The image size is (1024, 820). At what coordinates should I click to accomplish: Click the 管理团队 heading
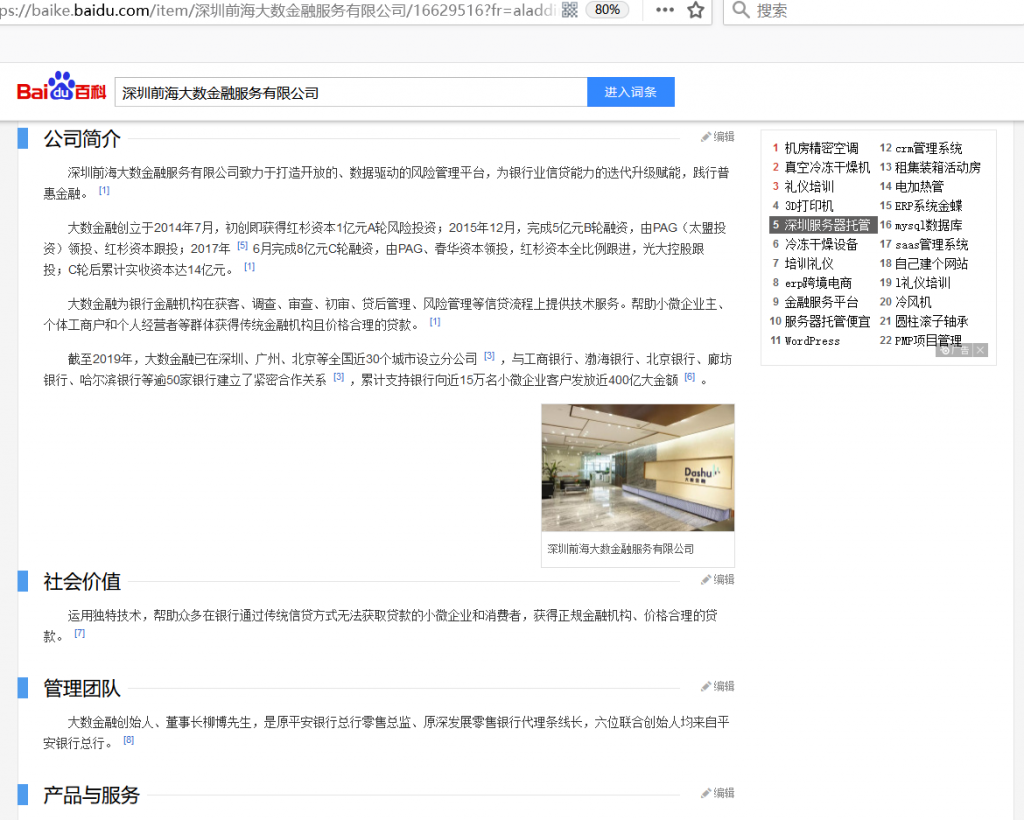click(x=82, y=689)
